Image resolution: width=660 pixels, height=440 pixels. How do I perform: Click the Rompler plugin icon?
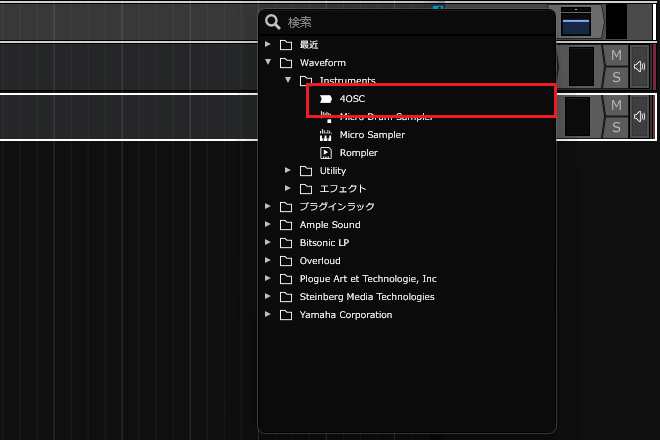tap(325, 153)
